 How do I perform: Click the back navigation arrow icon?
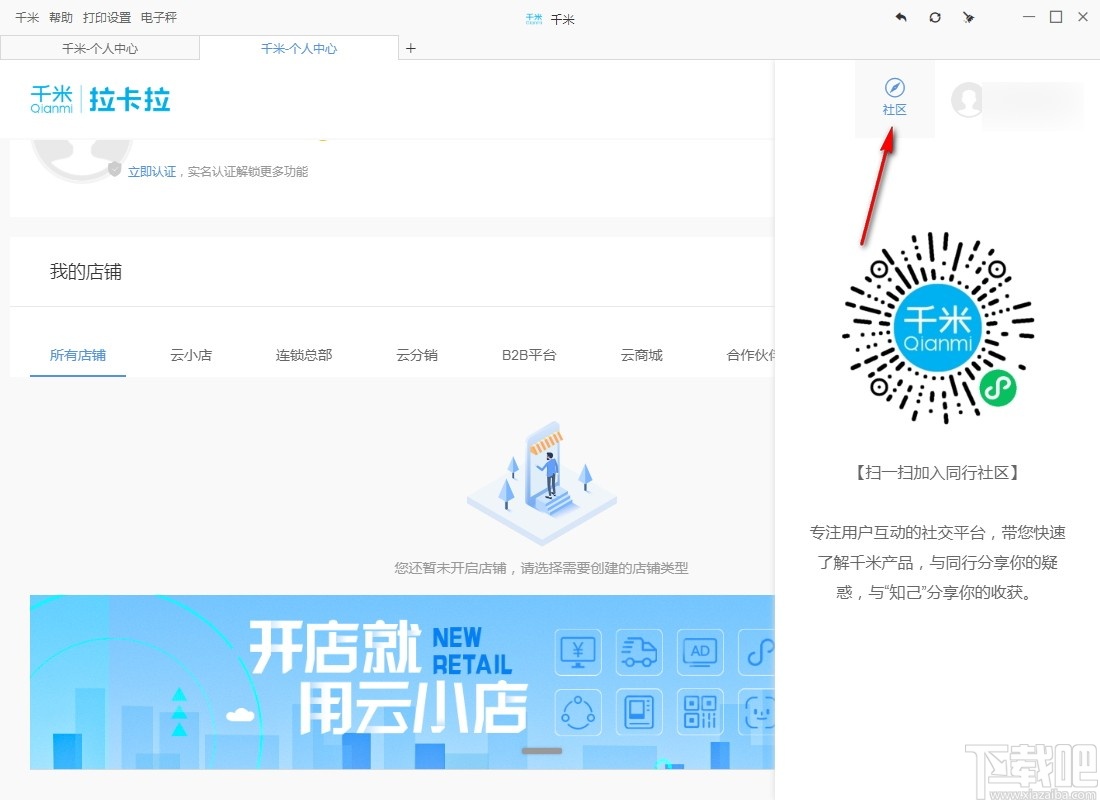click(x=901, y=17)
